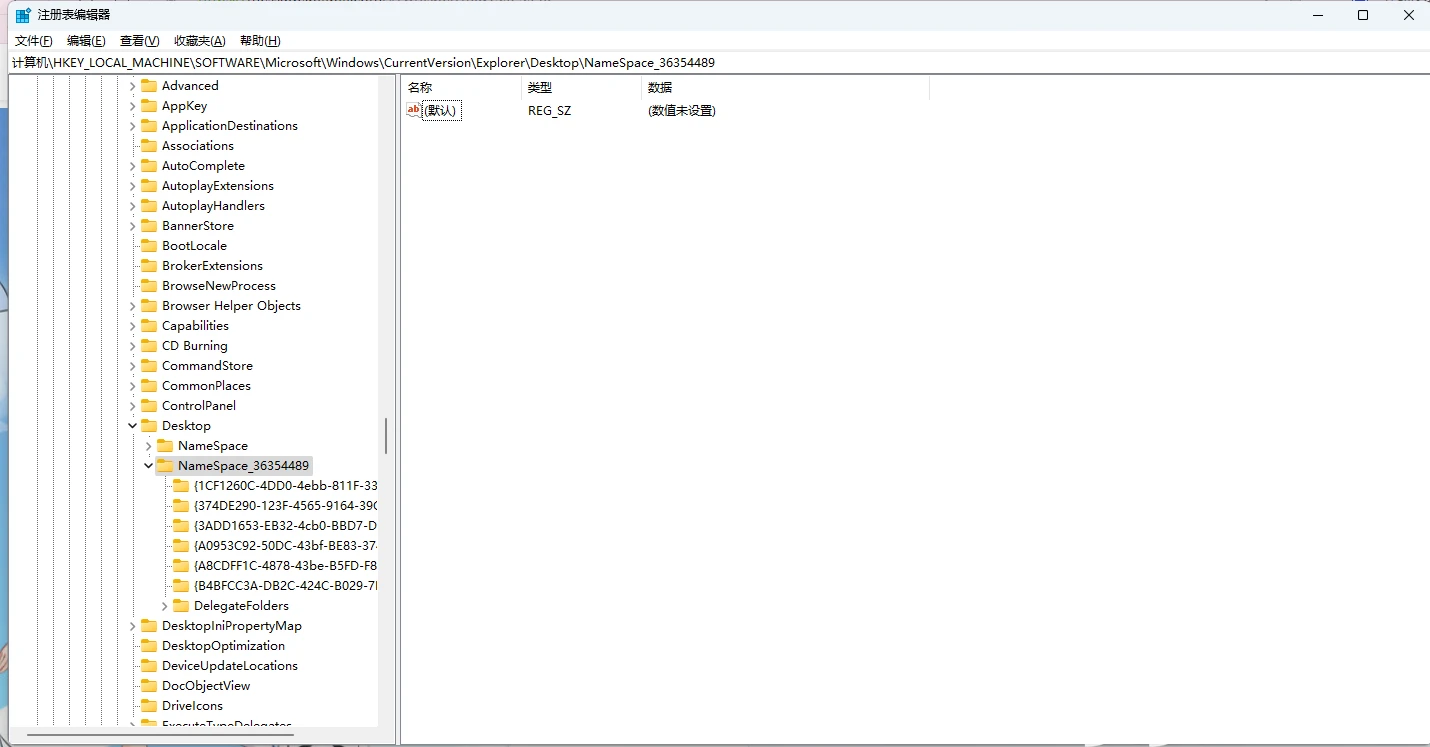
Task: Click the {3ADD1653-EB32 folder icon
Action: (181, 526)
